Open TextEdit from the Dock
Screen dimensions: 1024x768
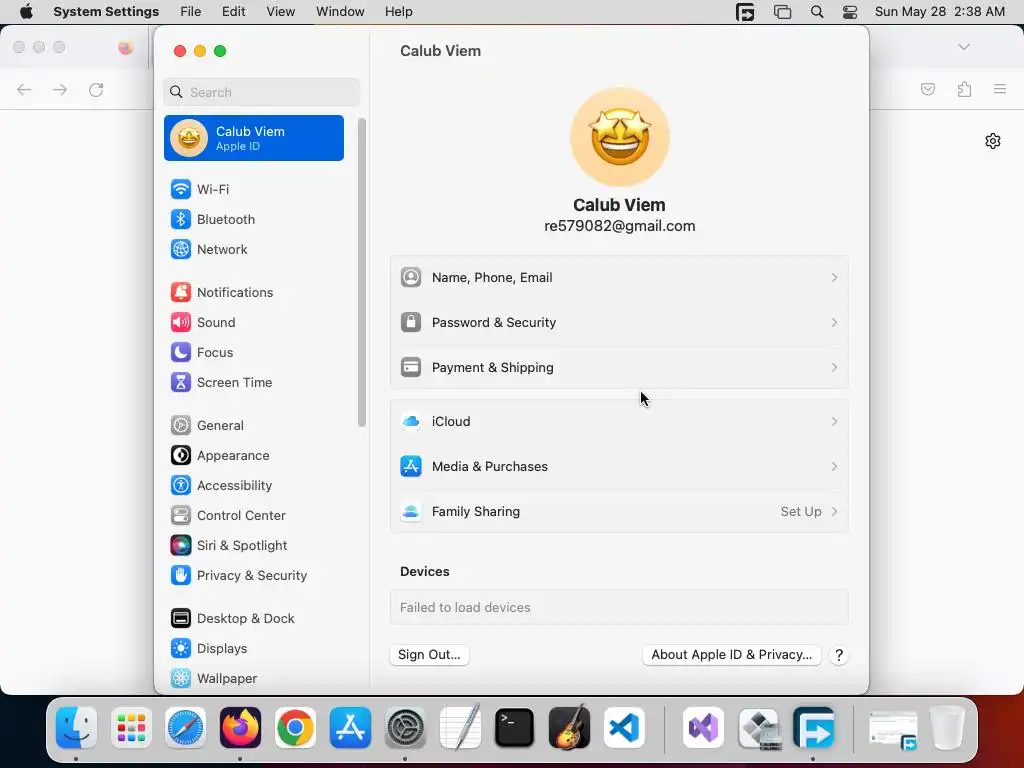[x=460, y=728]
